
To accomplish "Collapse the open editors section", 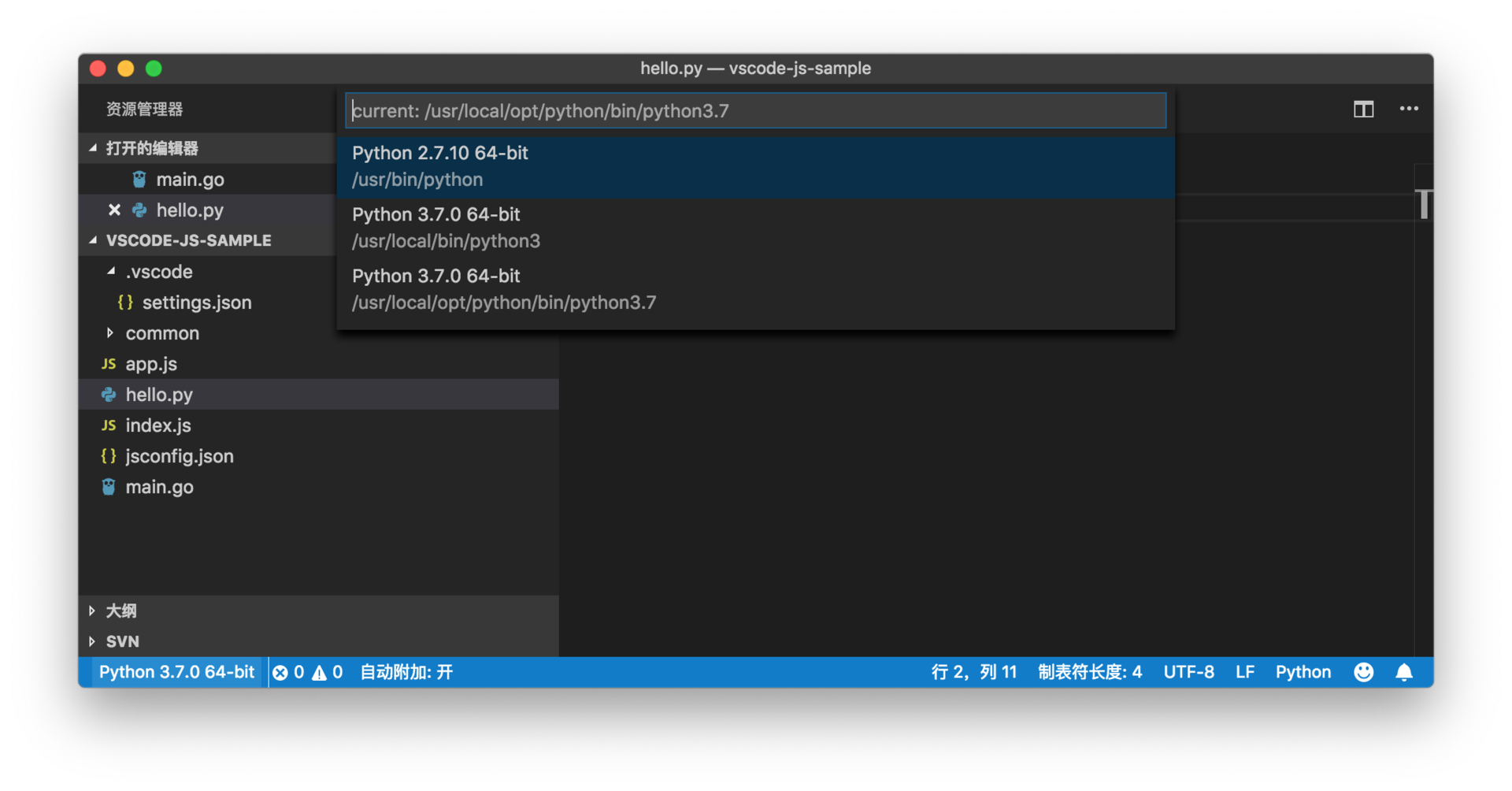I will [x=93, y=148].
